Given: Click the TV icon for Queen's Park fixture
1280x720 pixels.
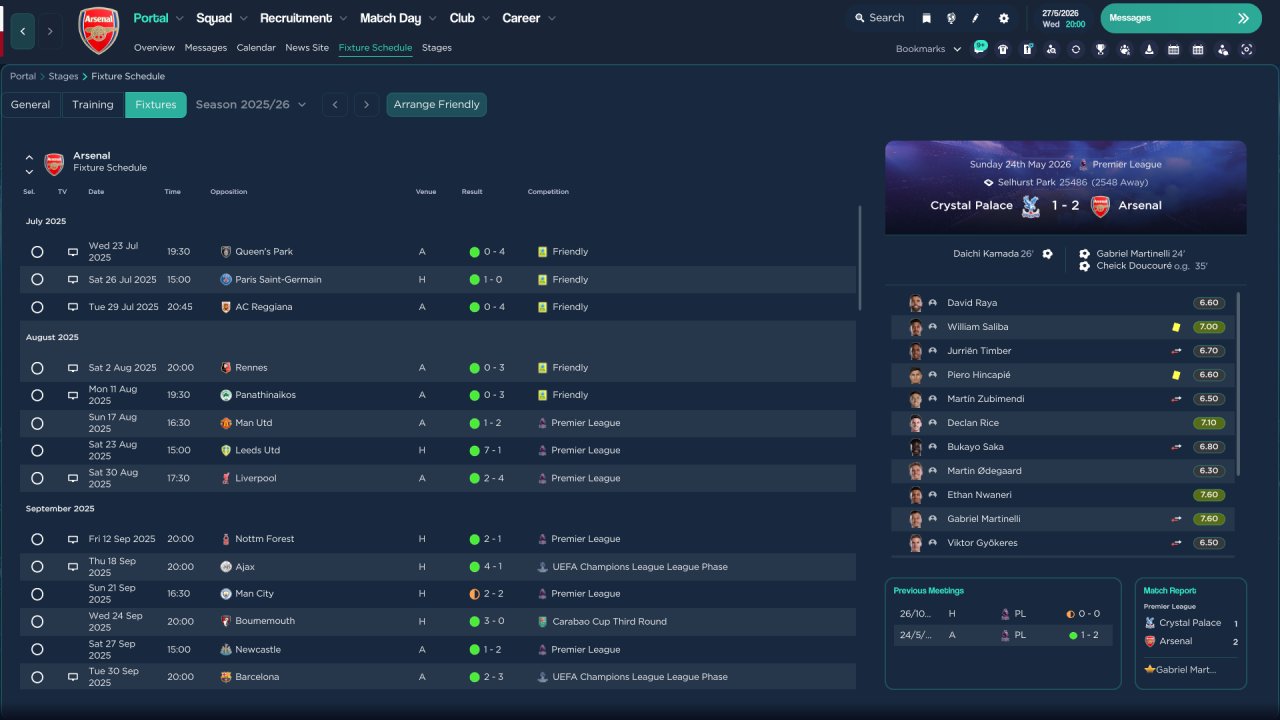Looking at the screenshot, I should click(x=73, y=252).
